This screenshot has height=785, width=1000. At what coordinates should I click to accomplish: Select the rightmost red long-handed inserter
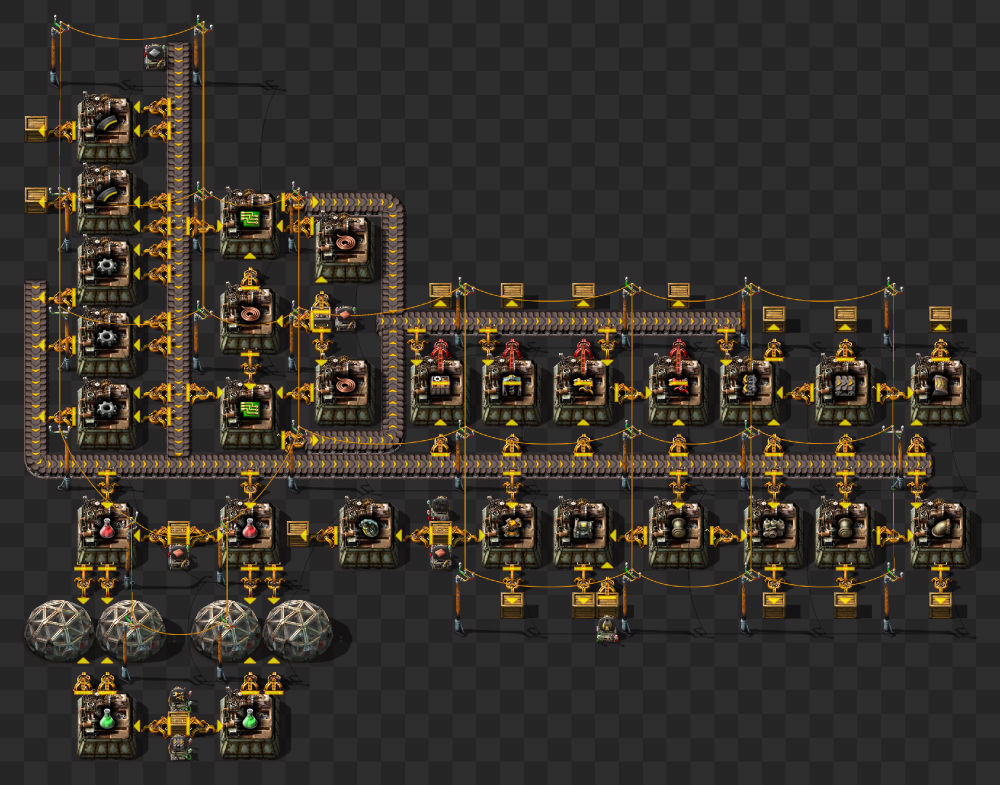pos(678,353)
